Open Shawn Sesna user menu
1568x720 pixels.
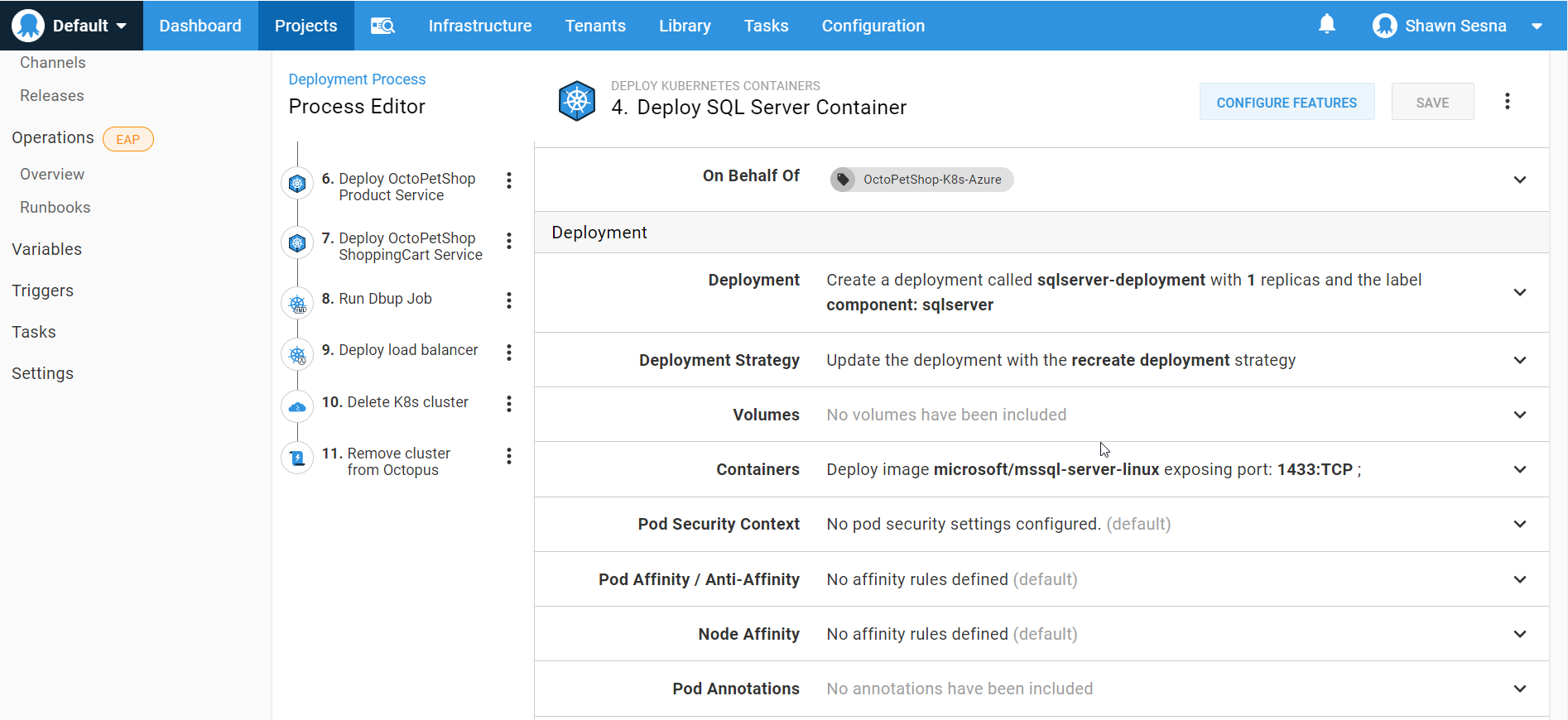click(1456, 26)
